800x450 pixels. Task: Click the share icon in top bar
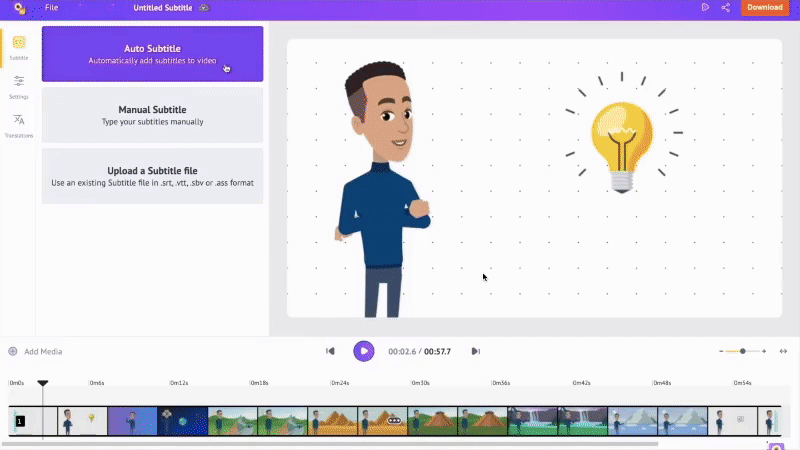pos(725,7)
